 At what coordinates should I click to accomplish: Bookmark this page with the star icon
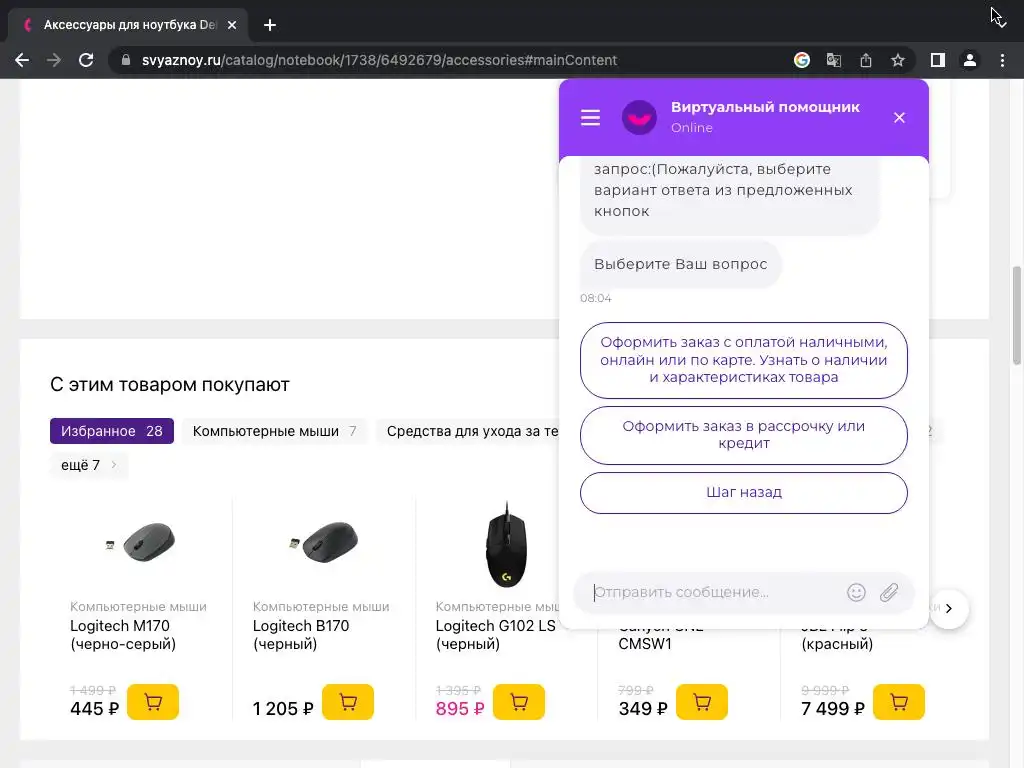pyautogui.click(x=898, y=60)
